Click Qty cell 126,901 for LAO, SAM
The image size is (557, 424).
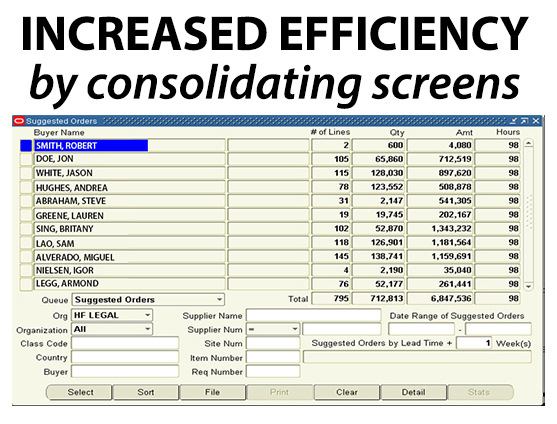click(378, 243)
